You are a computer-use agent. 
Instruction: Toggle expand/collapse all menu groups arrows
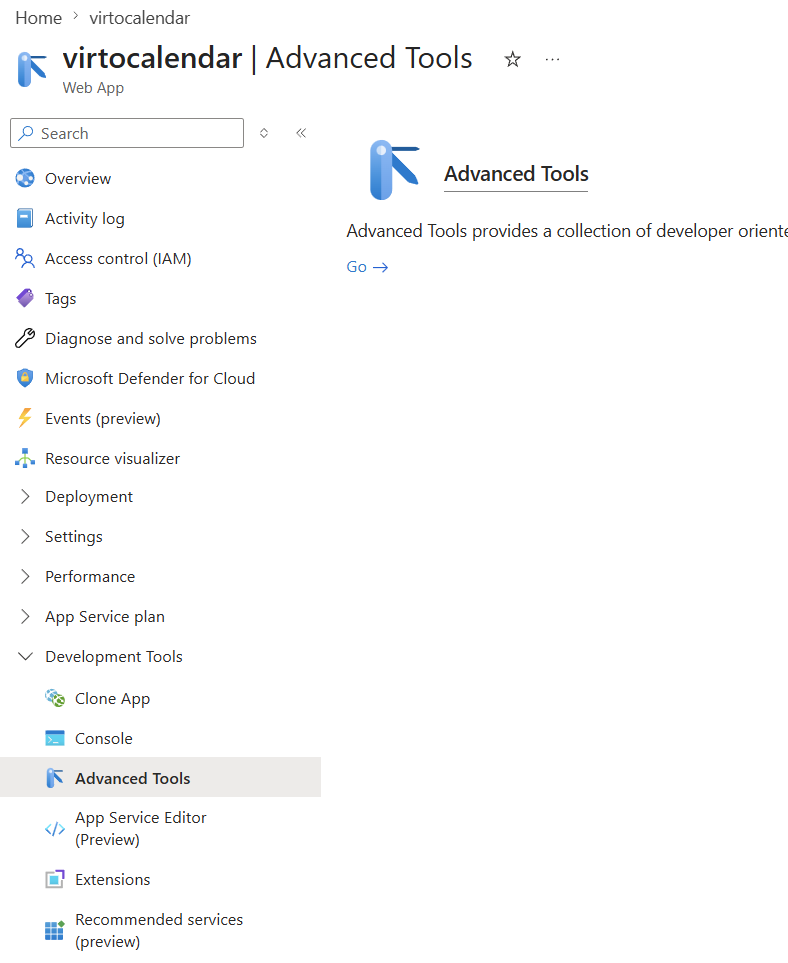[263, 133]
